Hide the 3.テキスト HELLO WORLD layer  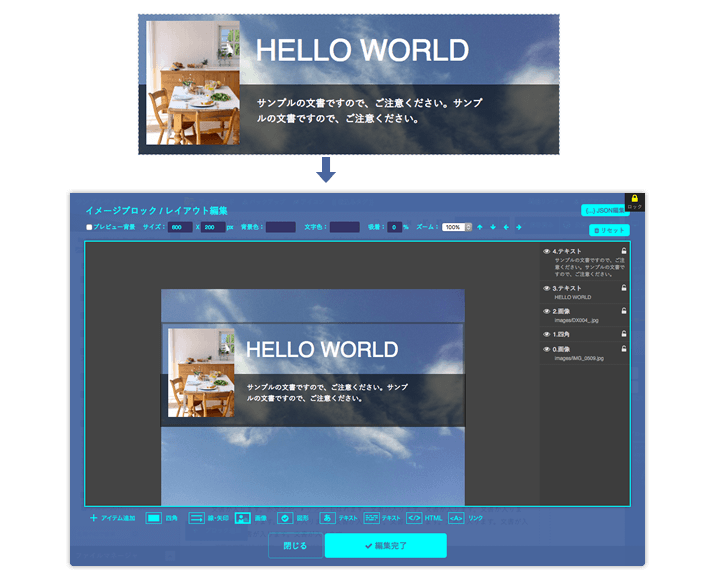click(546, 288)
